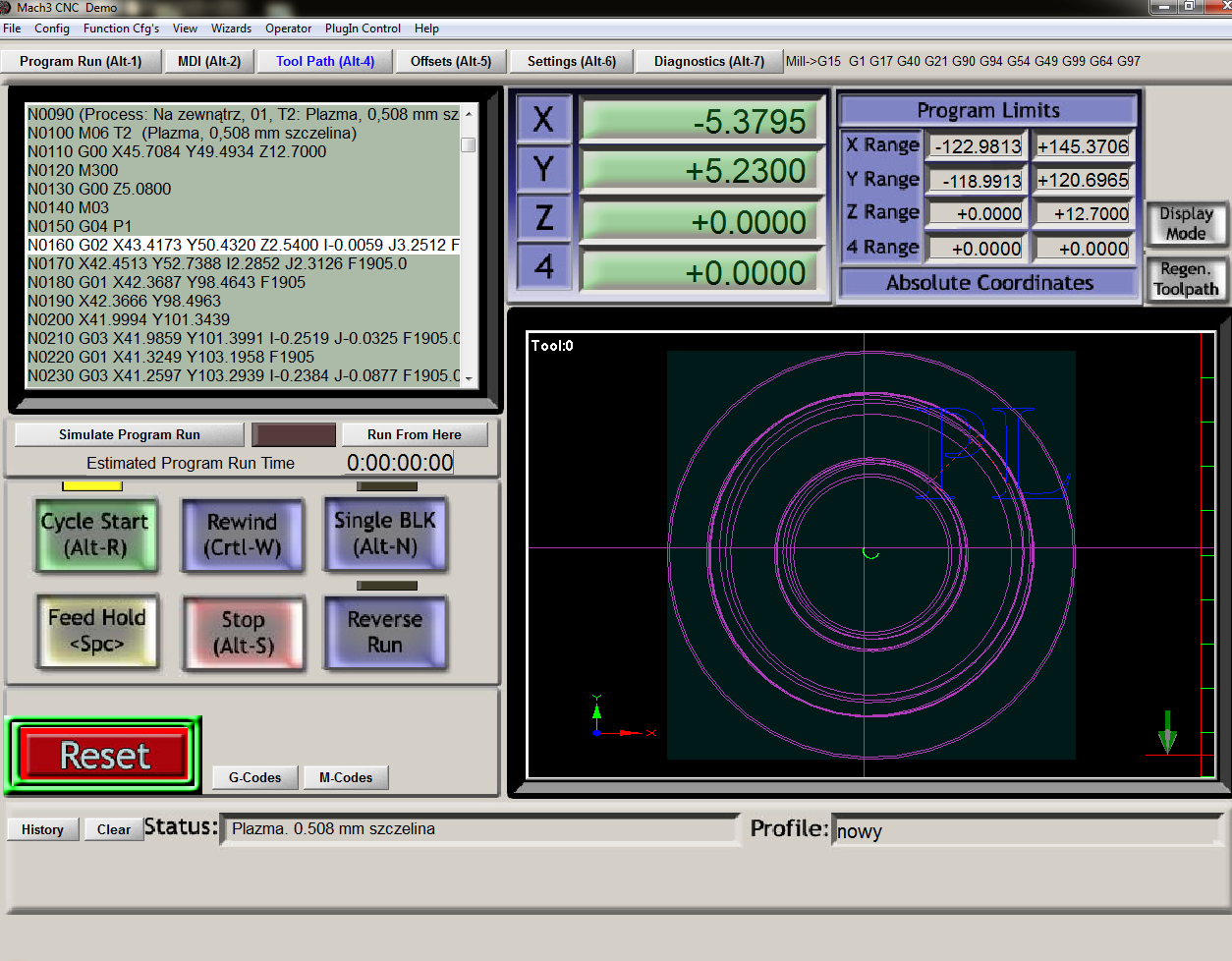Switch to Diagnostics (Alt-7) tab

point(709,61)
